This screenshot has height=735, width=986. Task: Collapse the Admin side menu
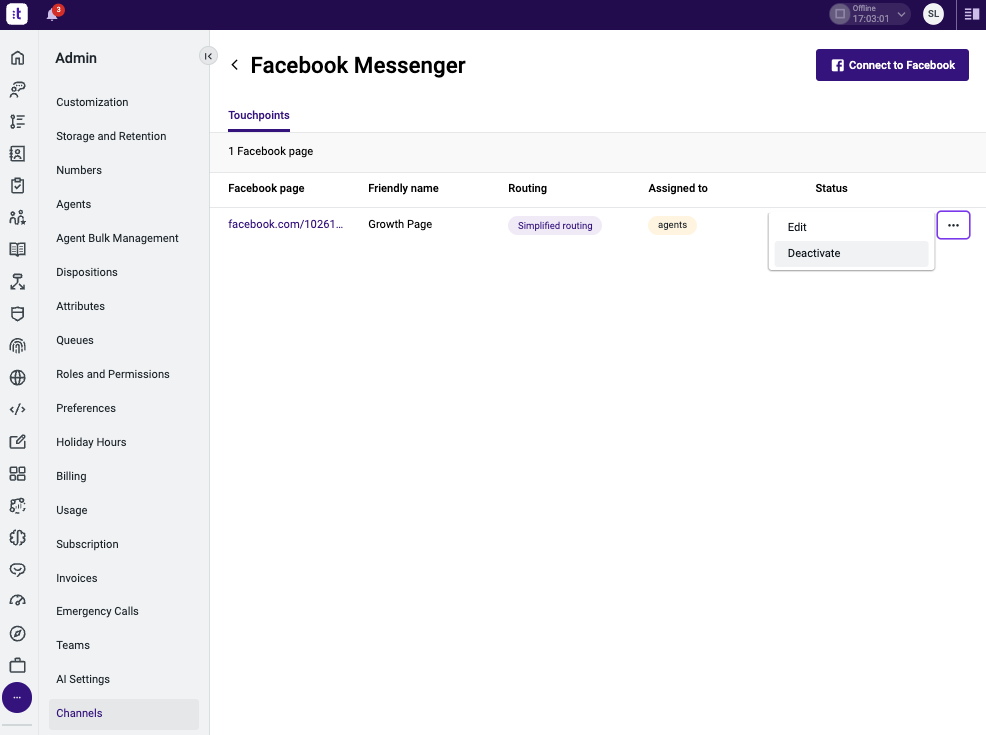click(x=208, y=56)
